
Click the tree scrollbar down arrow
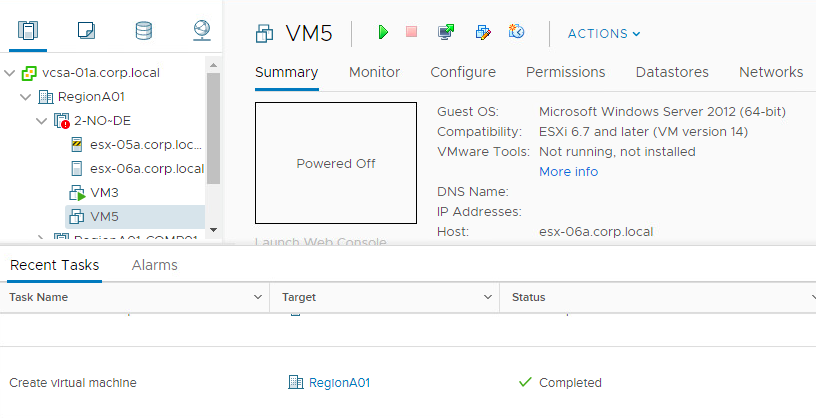[213, 230]
